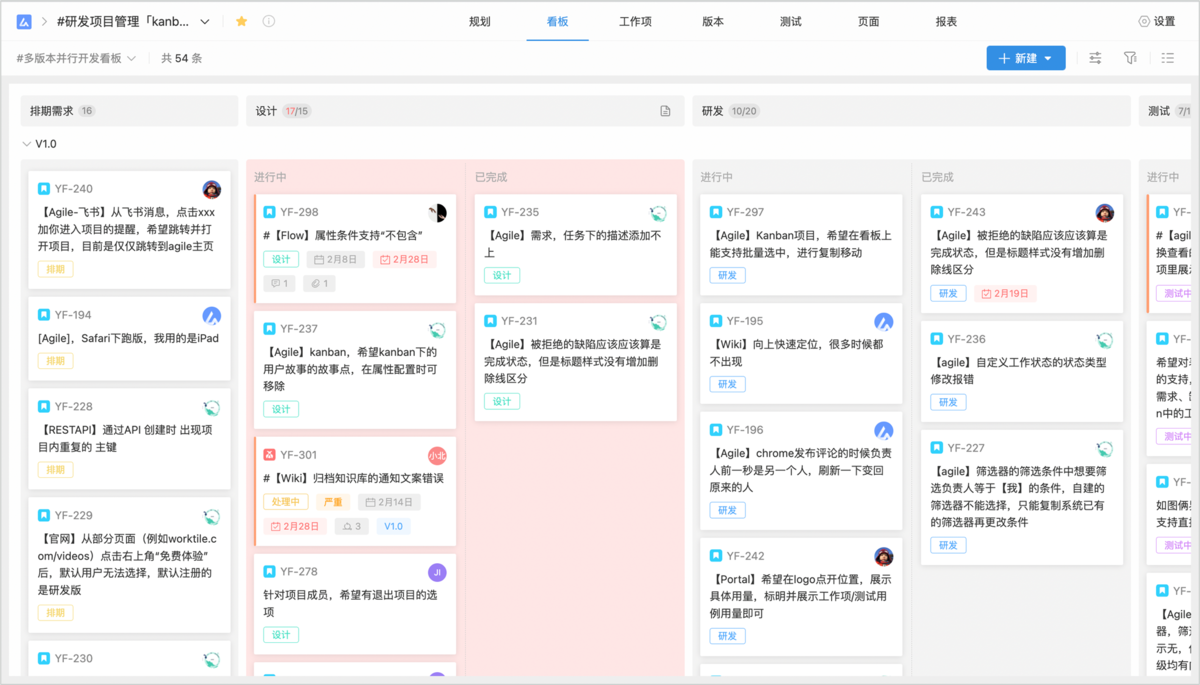Click the YF-297 card ID link
The width and height of the screenshot is (1200, 685).
[x=745, y=212]
